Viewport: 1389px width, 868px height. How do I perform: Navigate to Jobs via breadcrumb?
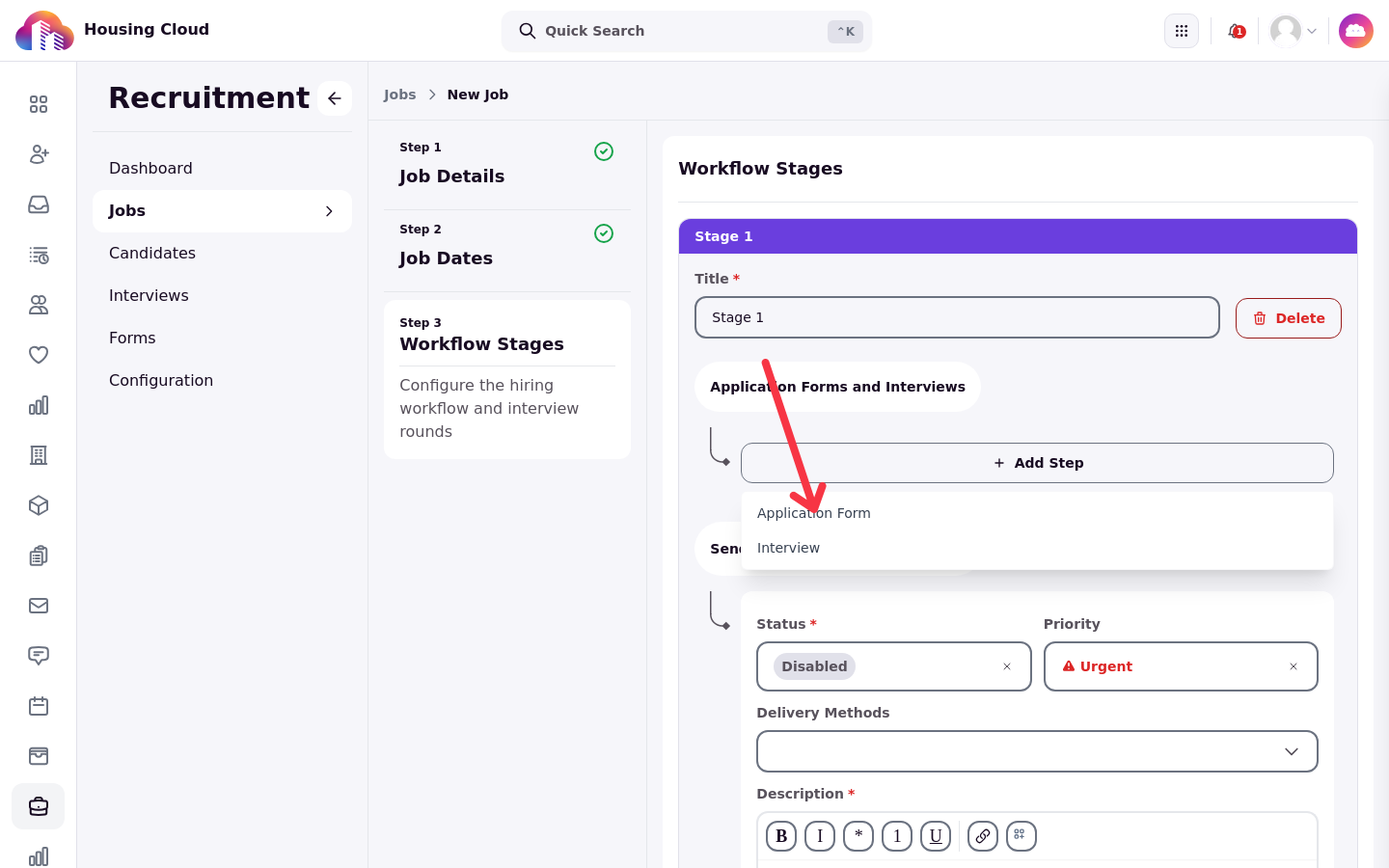(x=399, y=95)
